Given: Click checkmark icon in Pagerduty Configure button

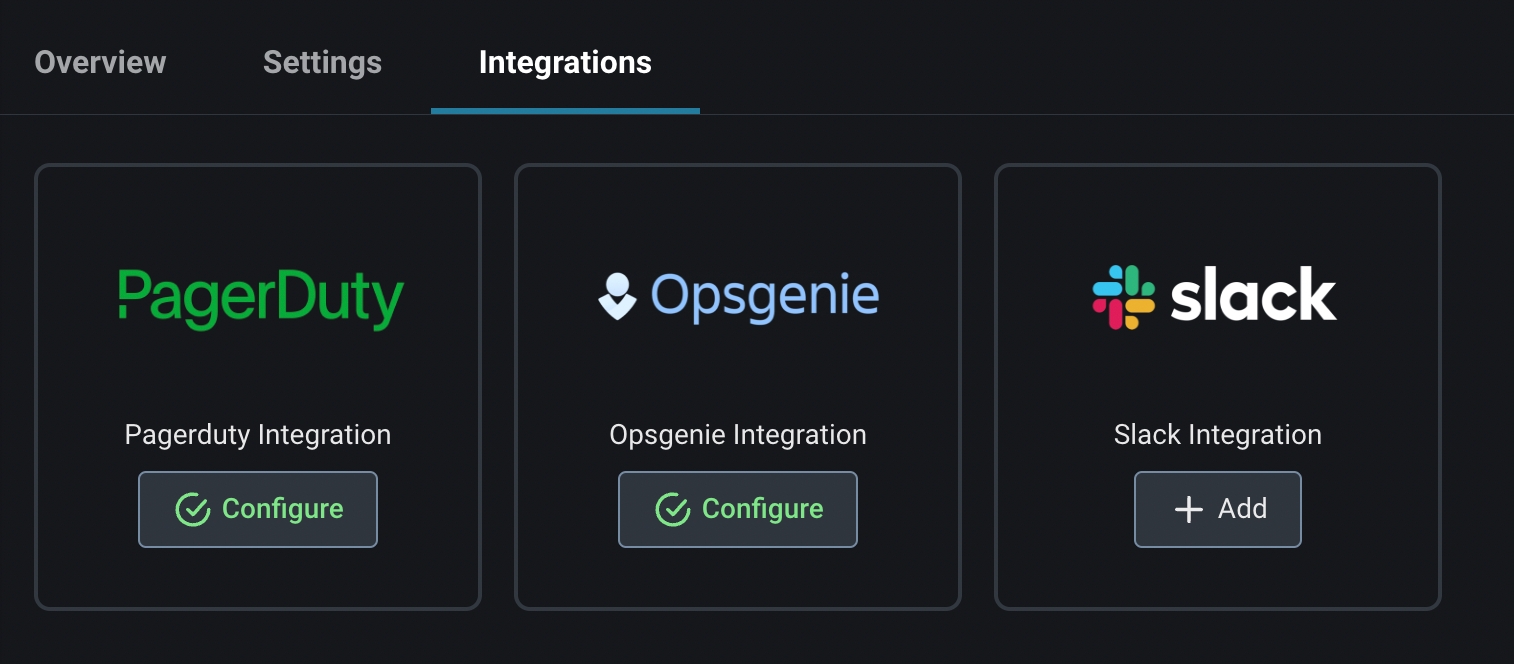Looking at the screenshot, I should point(192,509).
